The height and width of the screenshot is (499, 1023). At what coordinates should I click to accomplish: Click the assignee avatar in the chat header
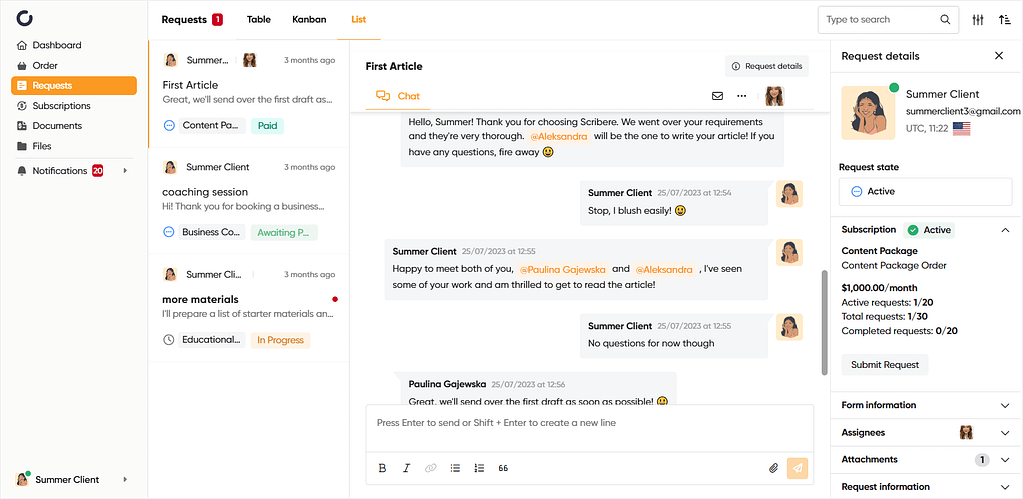pyautogui.click(x=774, y=96)
